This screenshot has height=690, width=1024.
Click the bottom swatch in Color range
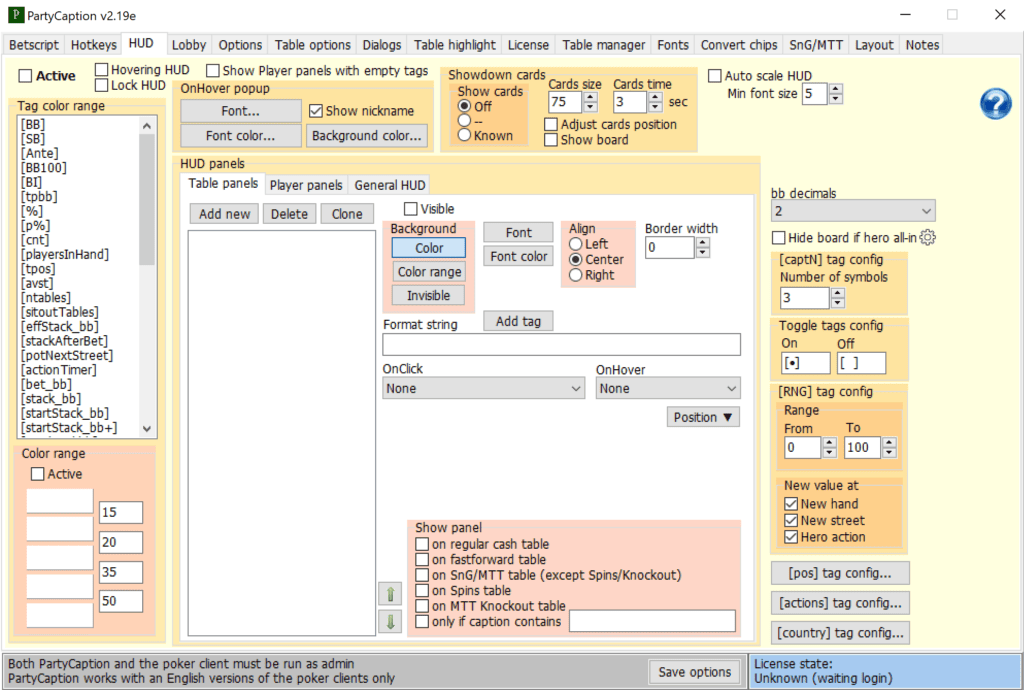[60, 616]
